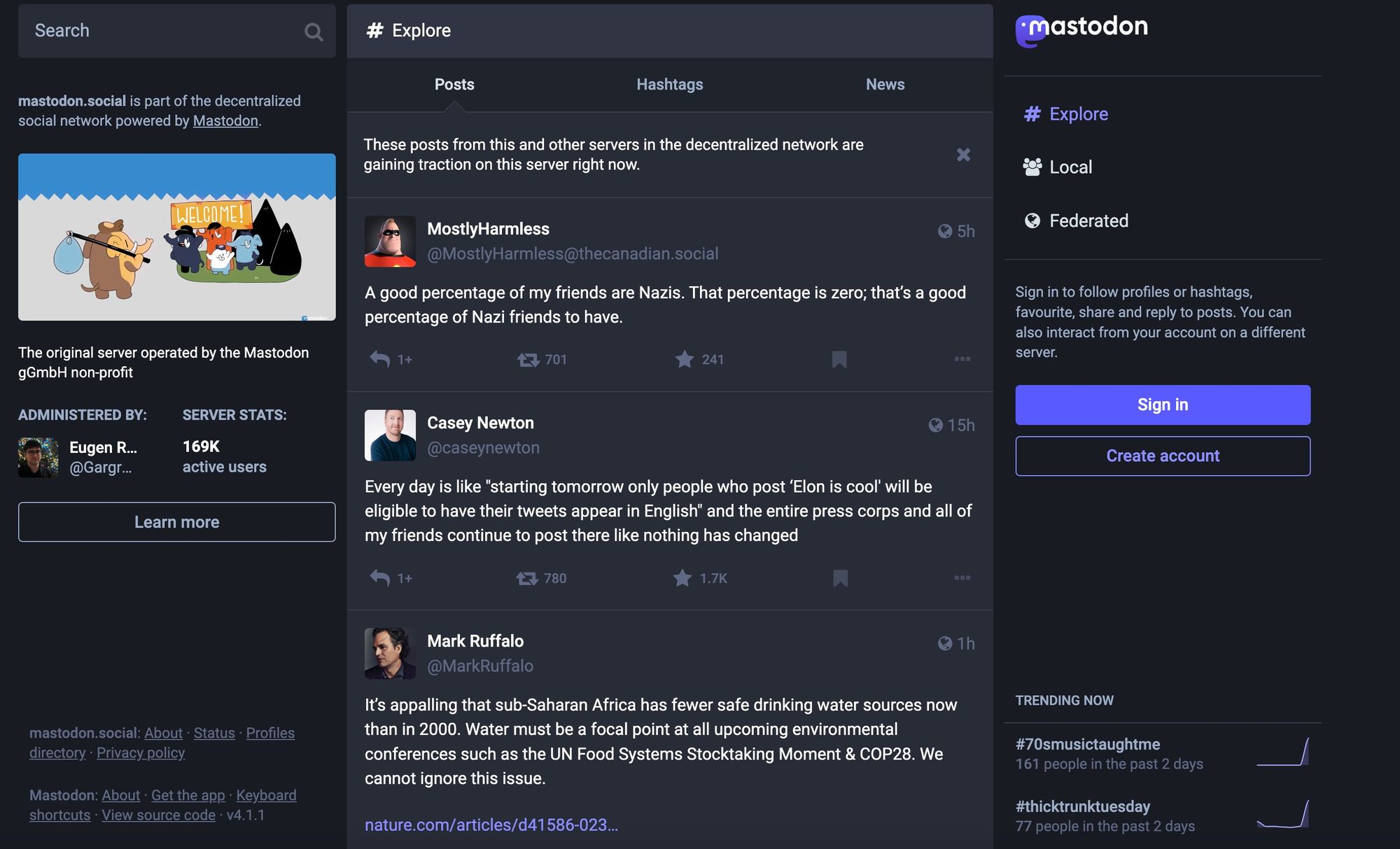Open the @Gargr... admin handle
The height and width of the screenshot is (849, 1400).
pyautogui.click(x=100, y=468)
